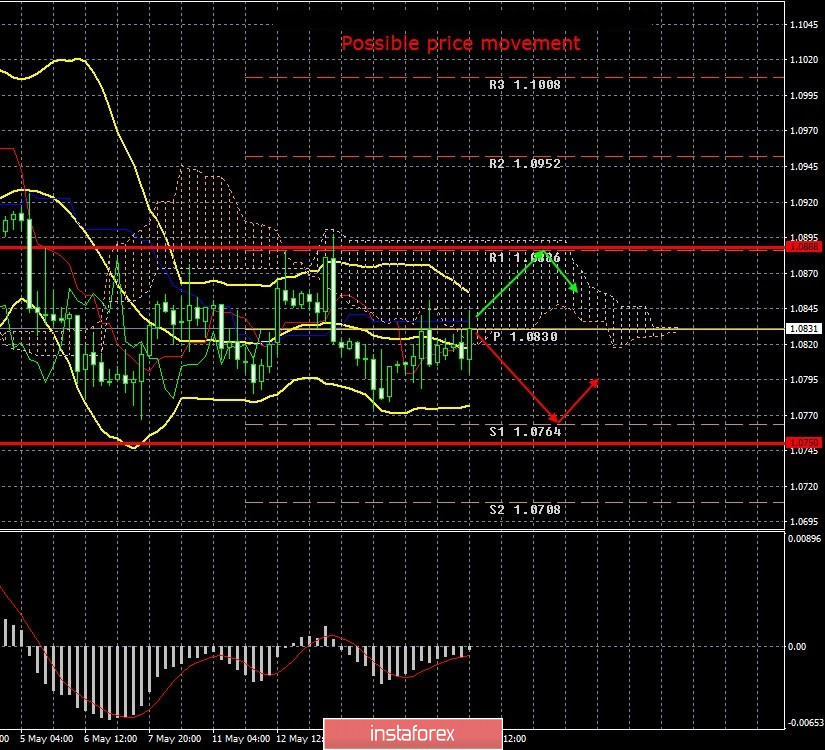825x750 pixels.
Task: Click the 1.0888 red price tag
Action: 803,246
